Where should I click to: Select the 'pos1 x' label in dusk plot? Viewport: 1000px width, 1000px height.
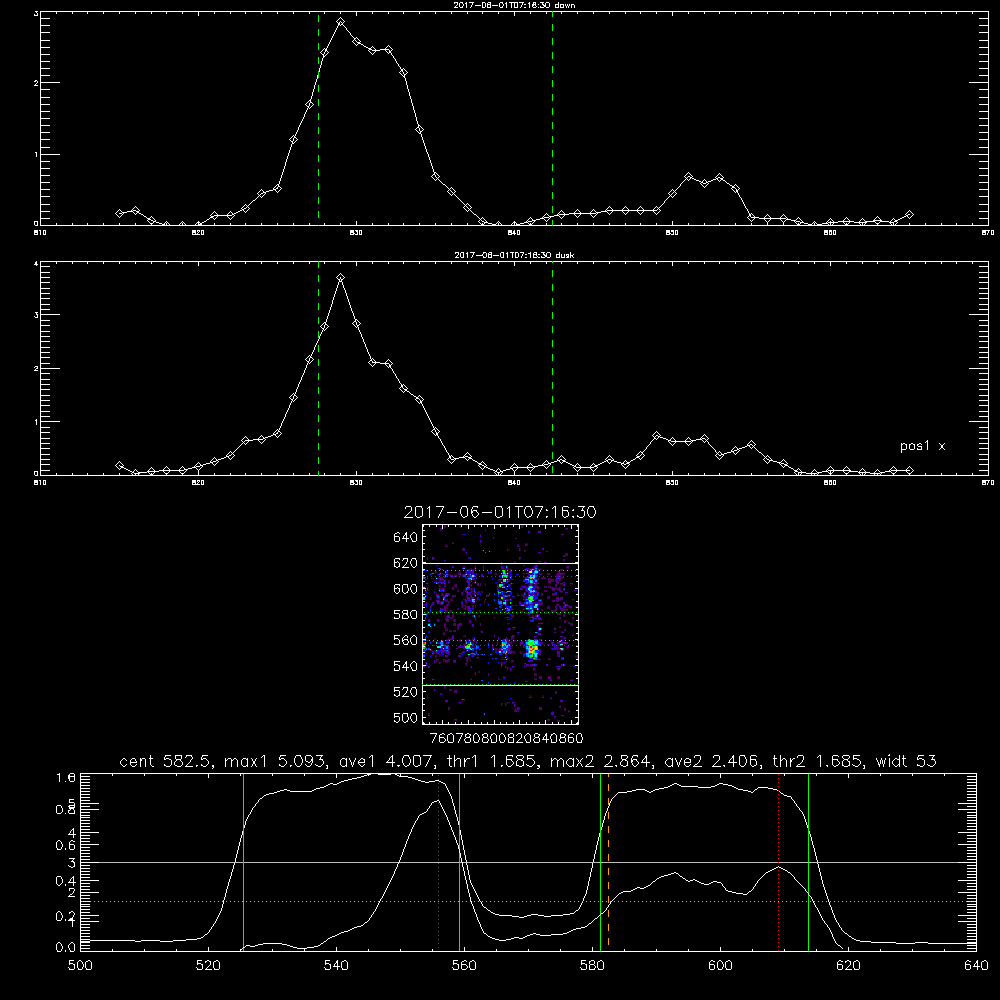(x=922, y=446)
